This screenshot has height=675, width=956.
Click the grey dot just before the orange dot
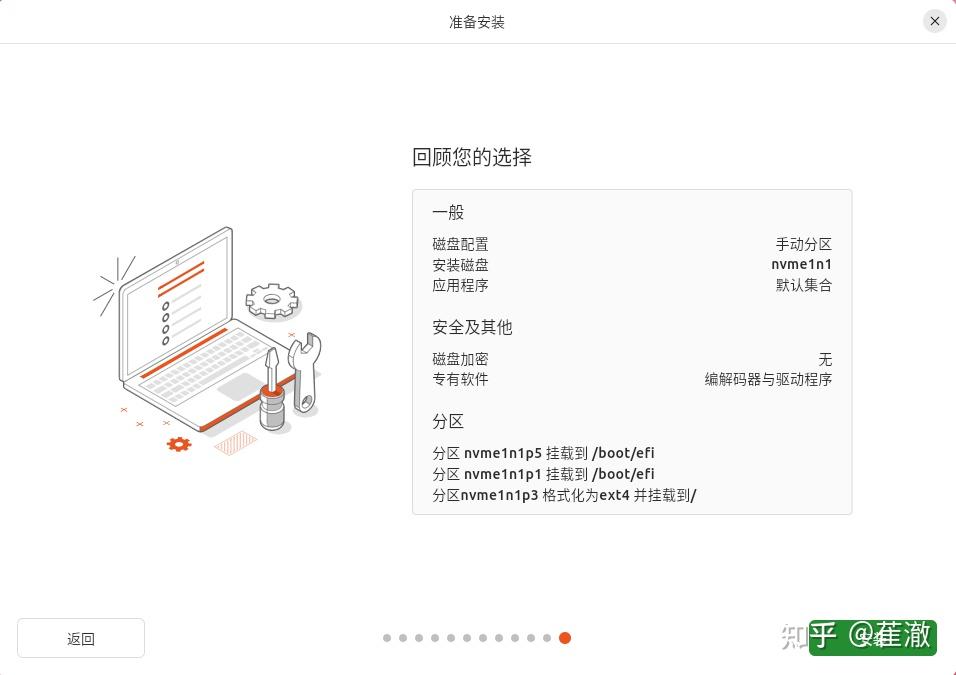(547, 638)
